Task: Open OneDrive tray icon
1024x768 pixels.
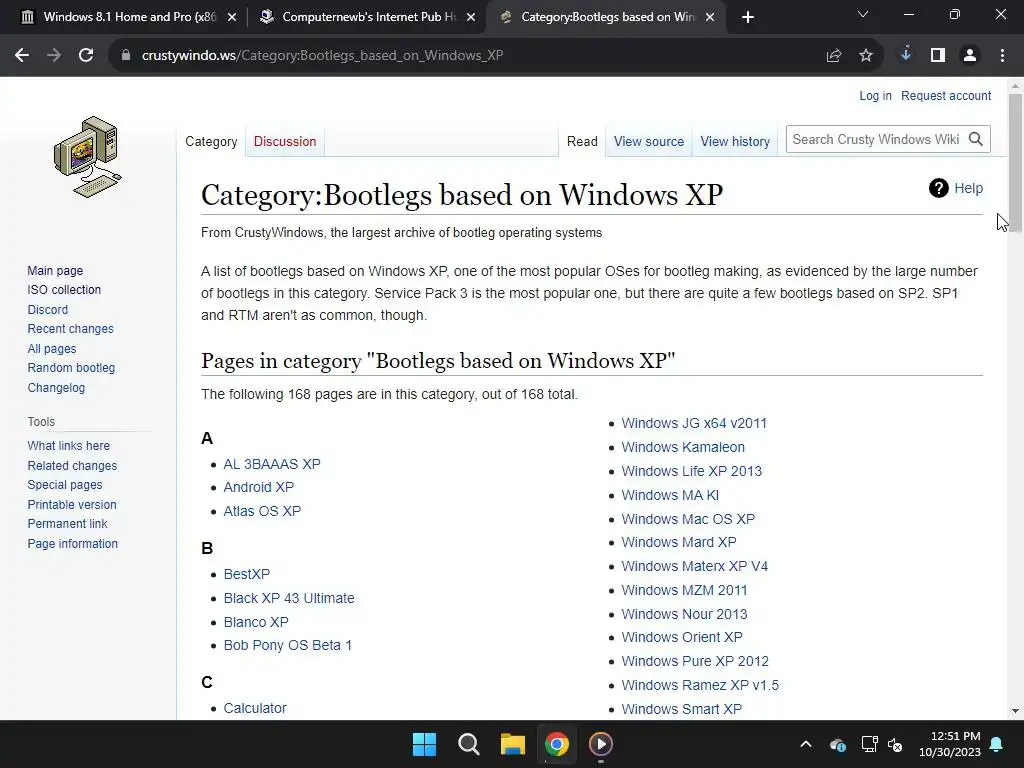Action: tap(838, 744)
